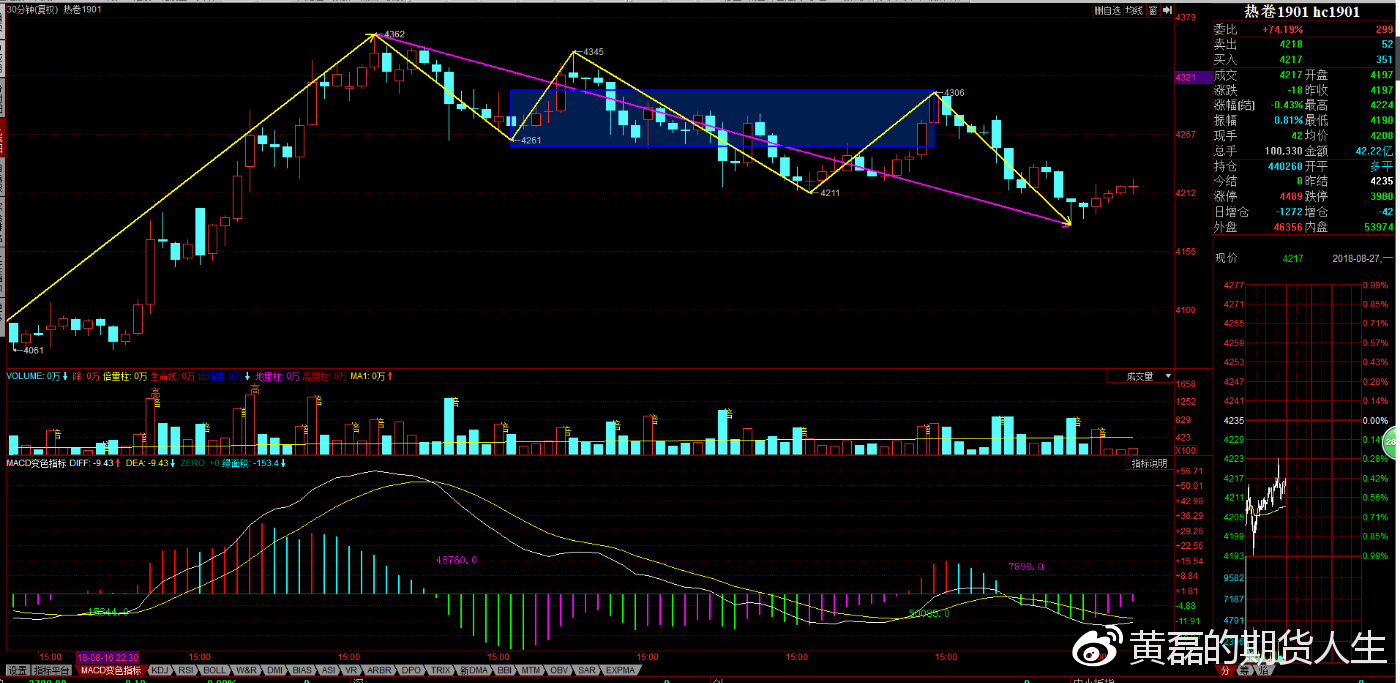Image resolution: width=1400 pixels, height=683 pixels.
Task: Collapse side panel with arrow icon
Action: tap(1166, 10)
